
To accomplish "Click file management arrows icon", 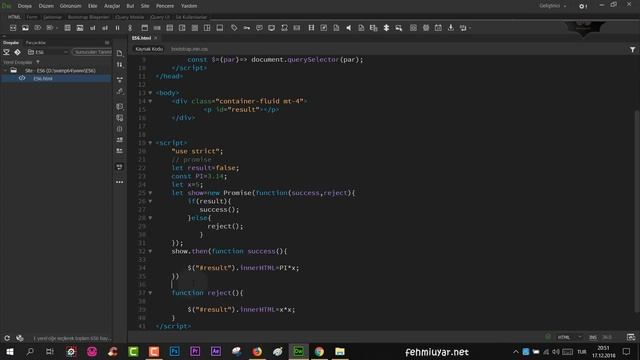I will click(x=120, y=64).
